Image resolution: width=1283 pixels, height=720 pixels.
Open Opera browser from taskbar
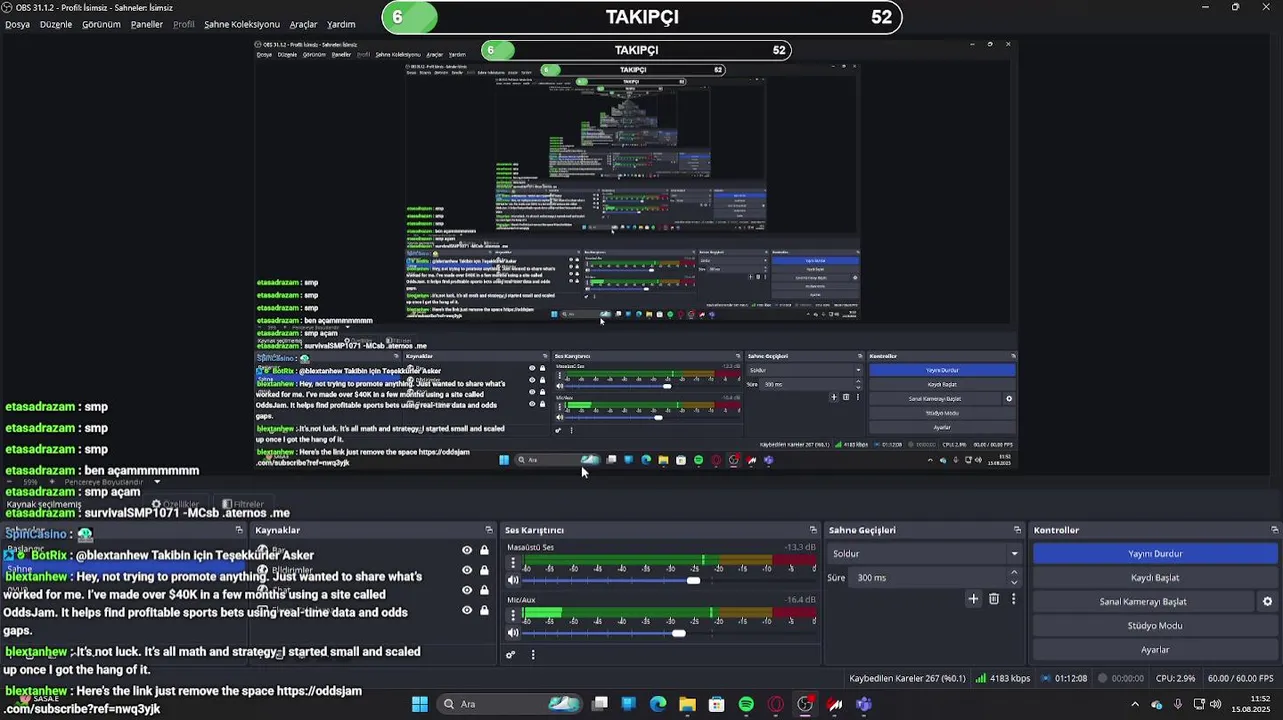point(775,704)
